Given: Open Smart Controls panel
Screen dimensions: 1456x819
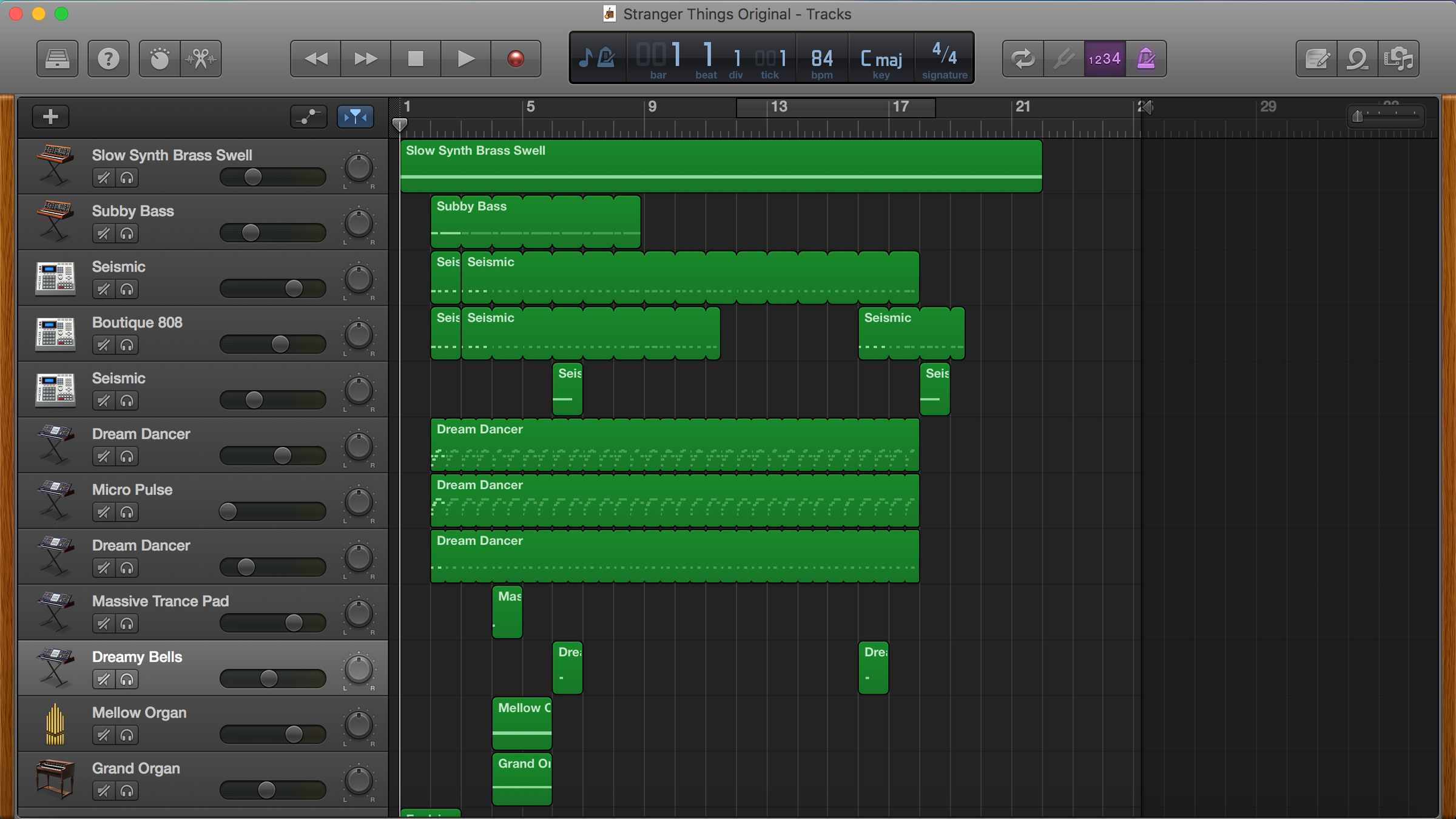Looking at the screenshot, I should pyautogui.click(x=160, y=59).
